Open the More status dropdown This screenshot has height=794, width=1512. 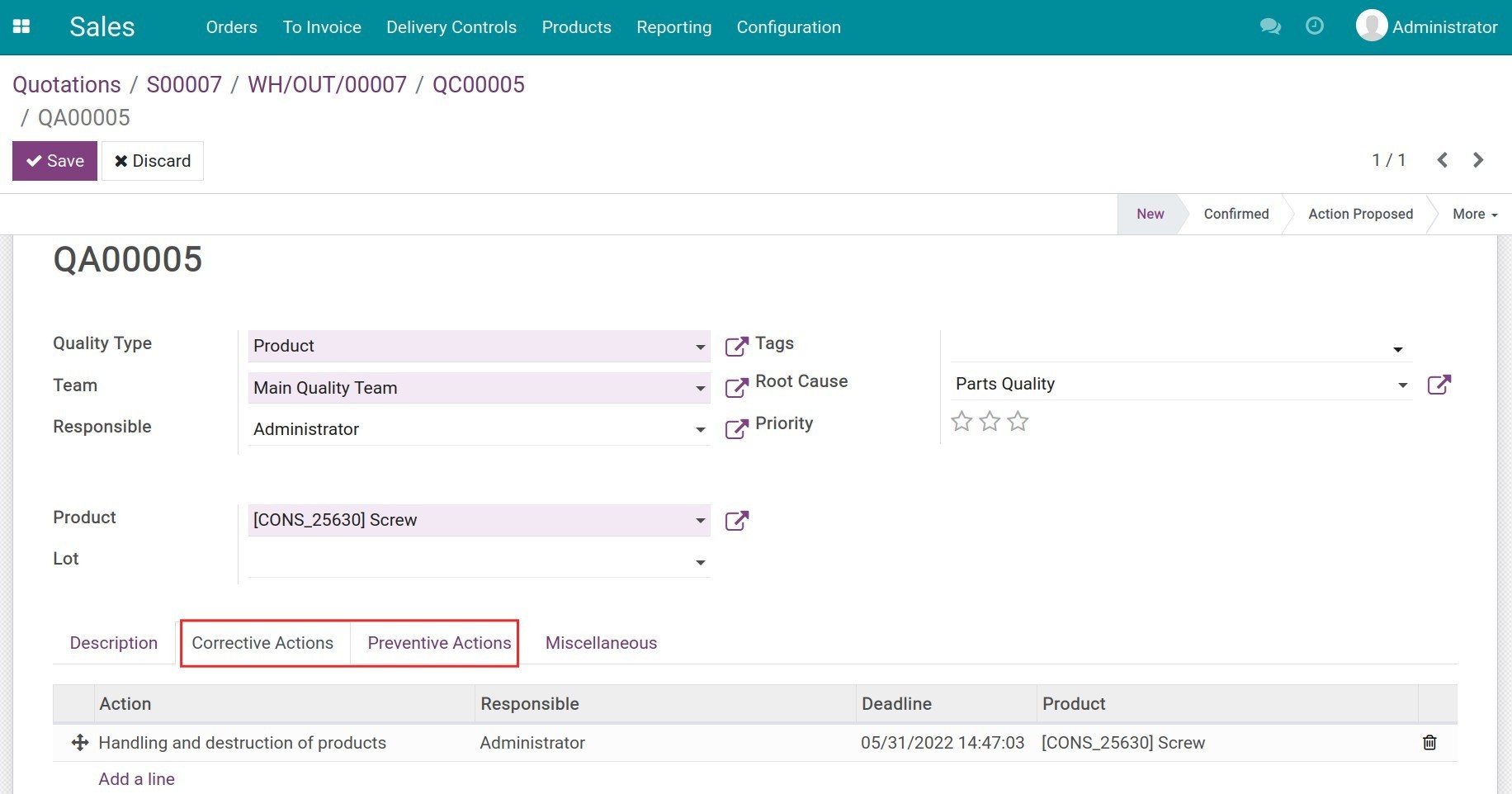pyautogui.click(x=1474, y=214)
